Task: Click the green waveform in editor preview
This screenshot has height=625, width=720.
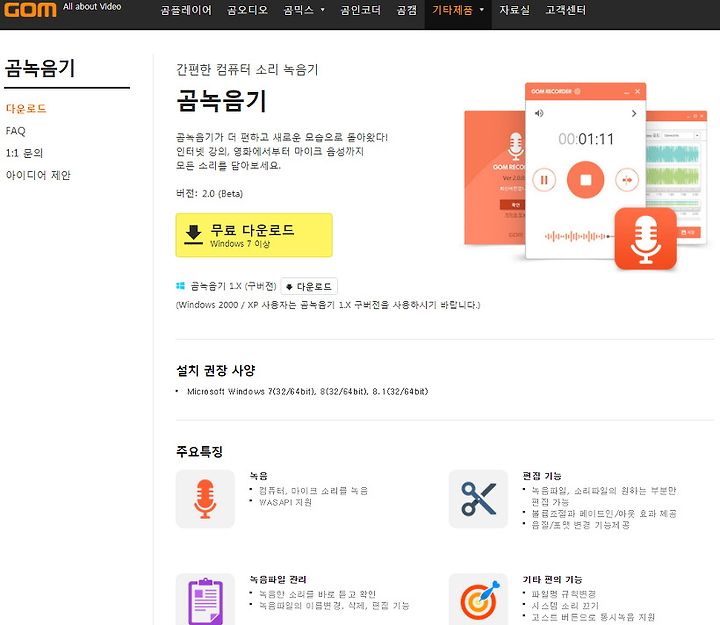Action: [x=672, y=175]
